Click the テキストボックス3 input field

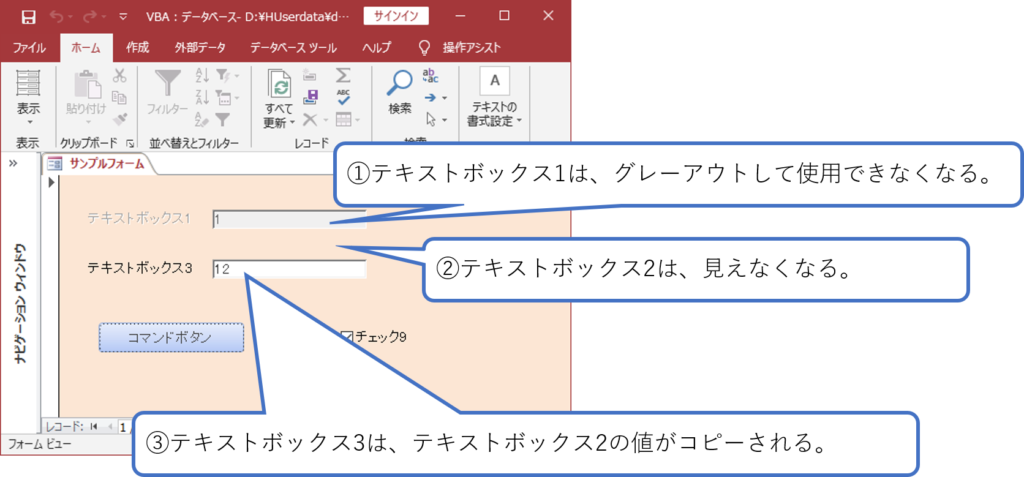click(x=289, y=269)
